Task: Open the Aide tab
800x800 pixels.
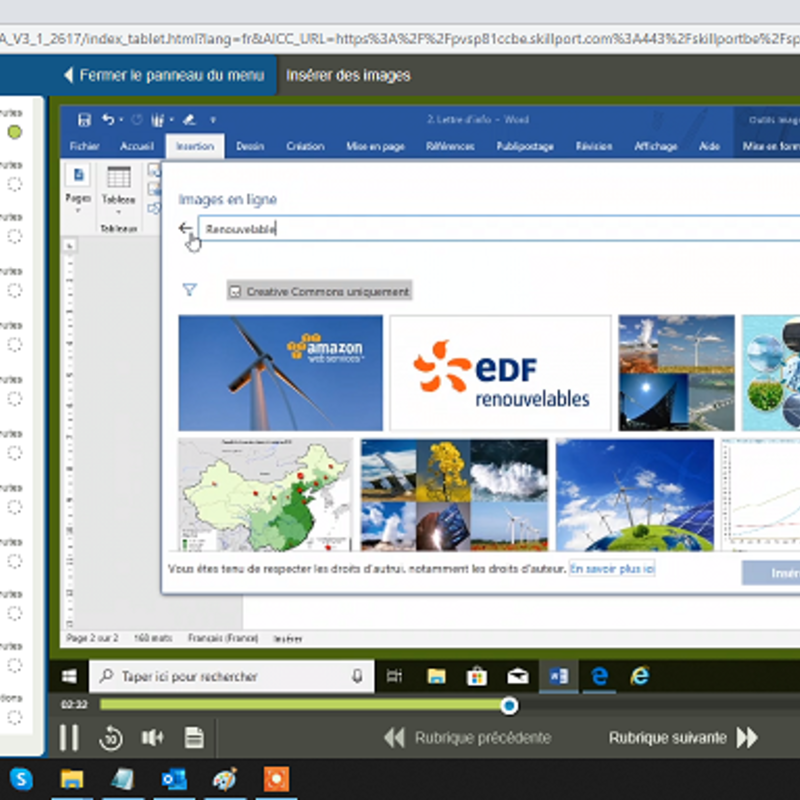Action: click(x=709, y=146)
